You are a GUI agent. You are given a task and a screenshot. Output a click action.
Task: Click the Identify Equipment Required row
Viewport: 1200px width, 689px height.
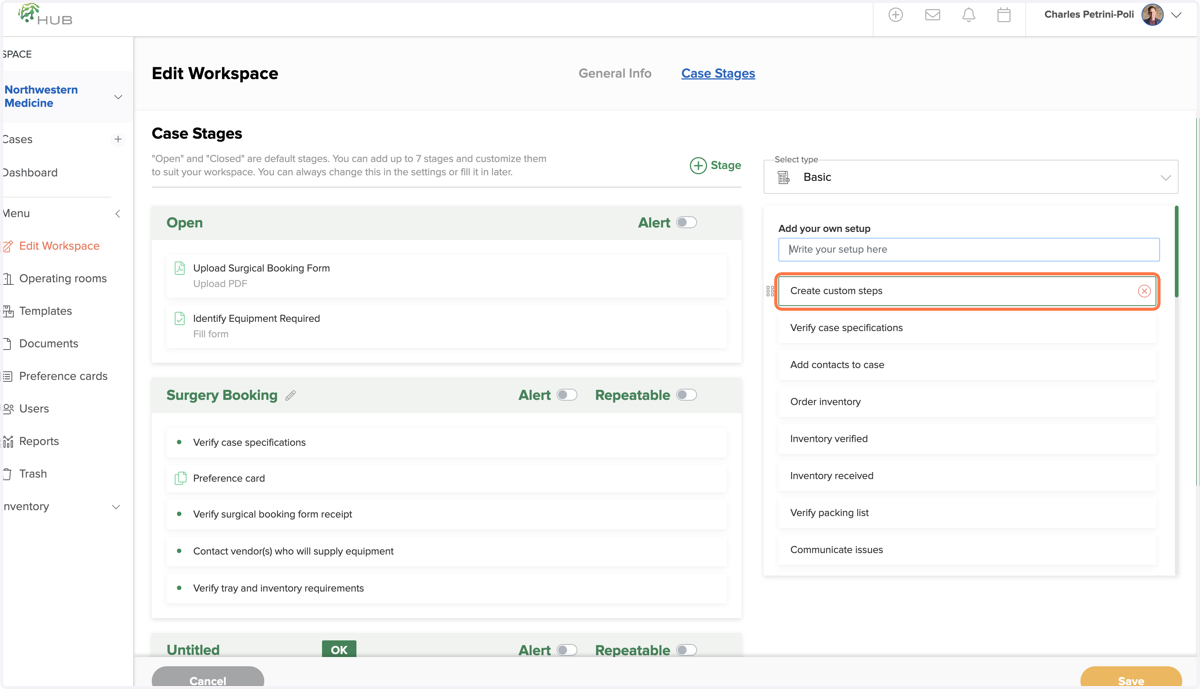coord(446,326)
